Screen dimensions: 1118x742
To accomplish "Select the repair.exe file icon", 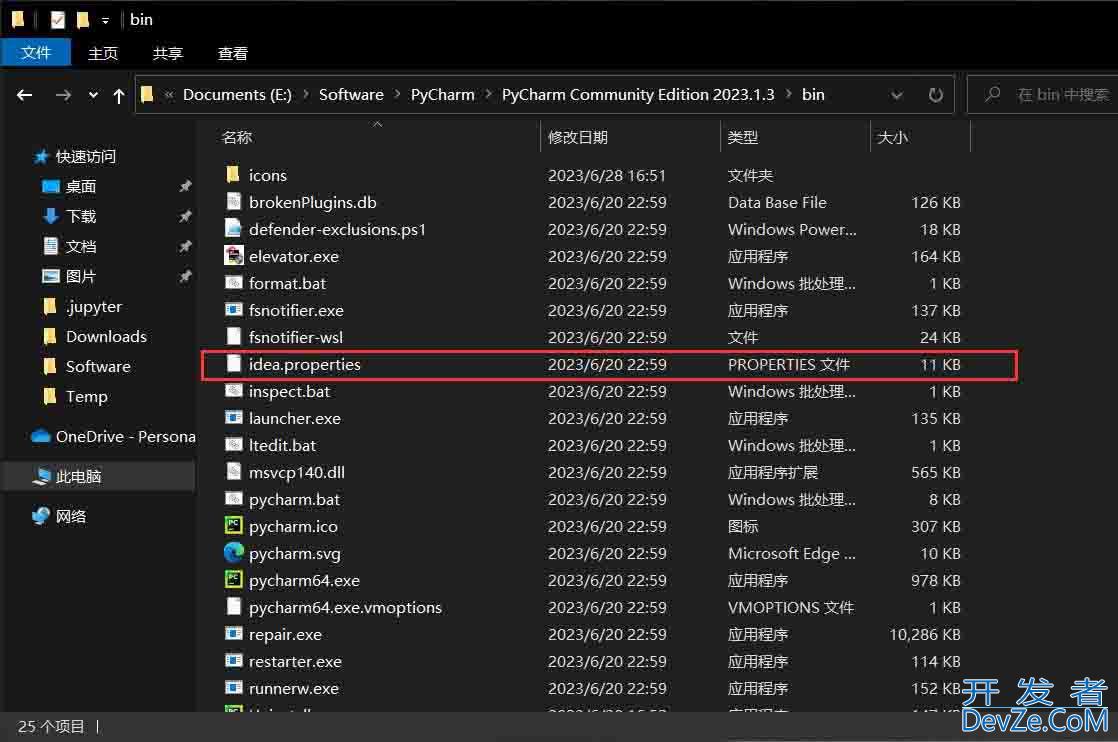I will click(x=233, y=634).
